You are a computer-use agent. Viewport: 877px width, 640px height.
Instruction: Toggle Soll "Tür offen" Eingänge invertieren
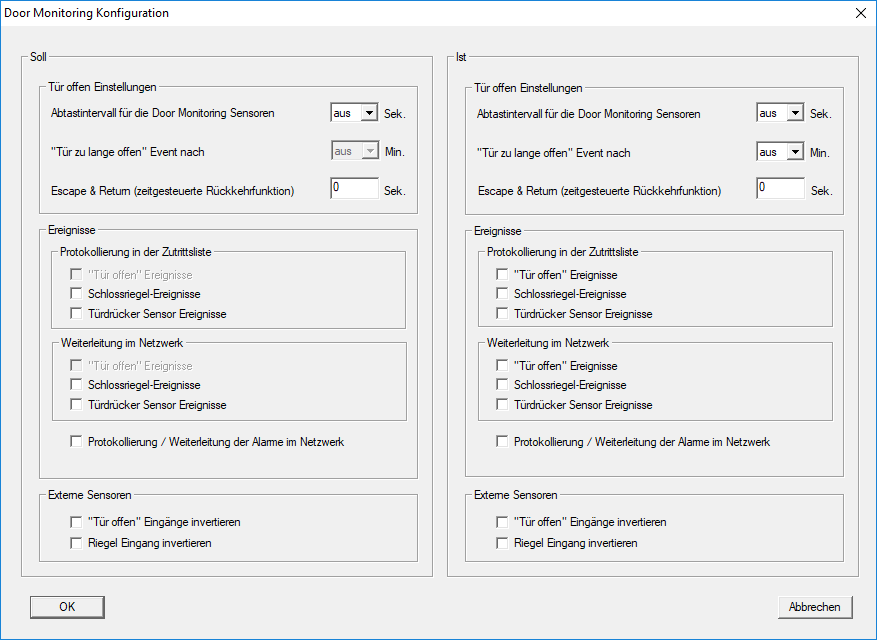[x=76, y=522]
